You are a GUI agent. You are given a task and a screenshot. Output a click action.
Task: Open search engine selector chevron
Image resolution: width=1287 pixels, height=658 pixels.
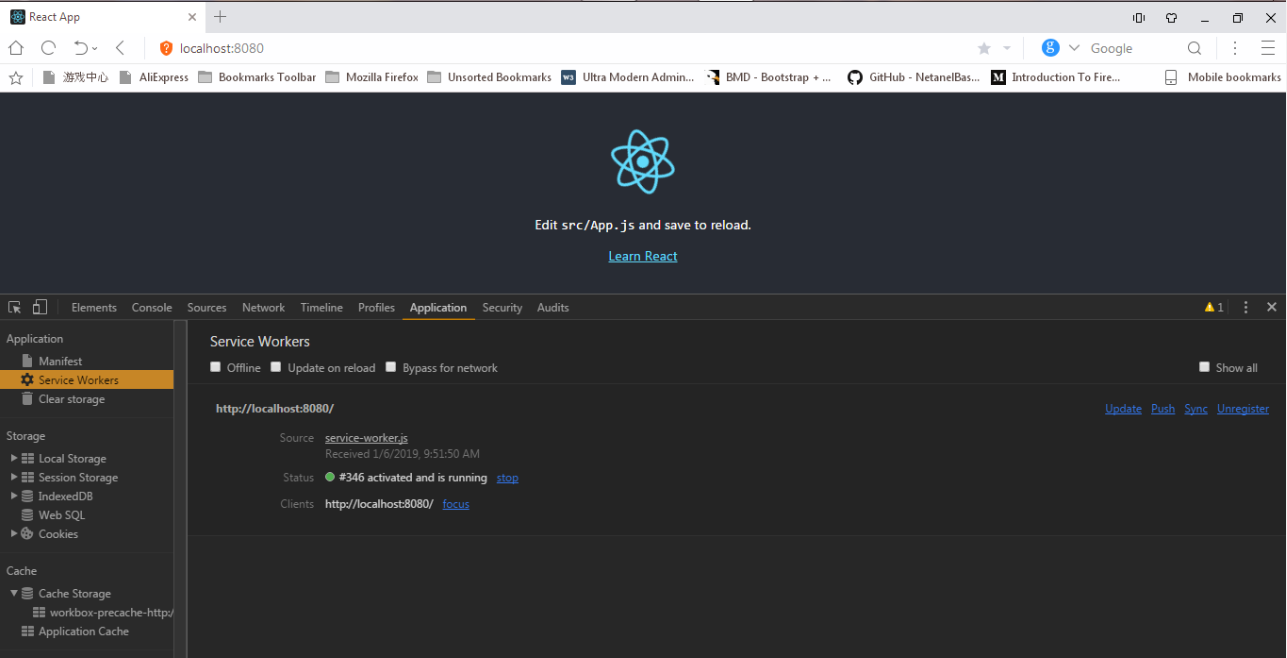point(1074,48)
